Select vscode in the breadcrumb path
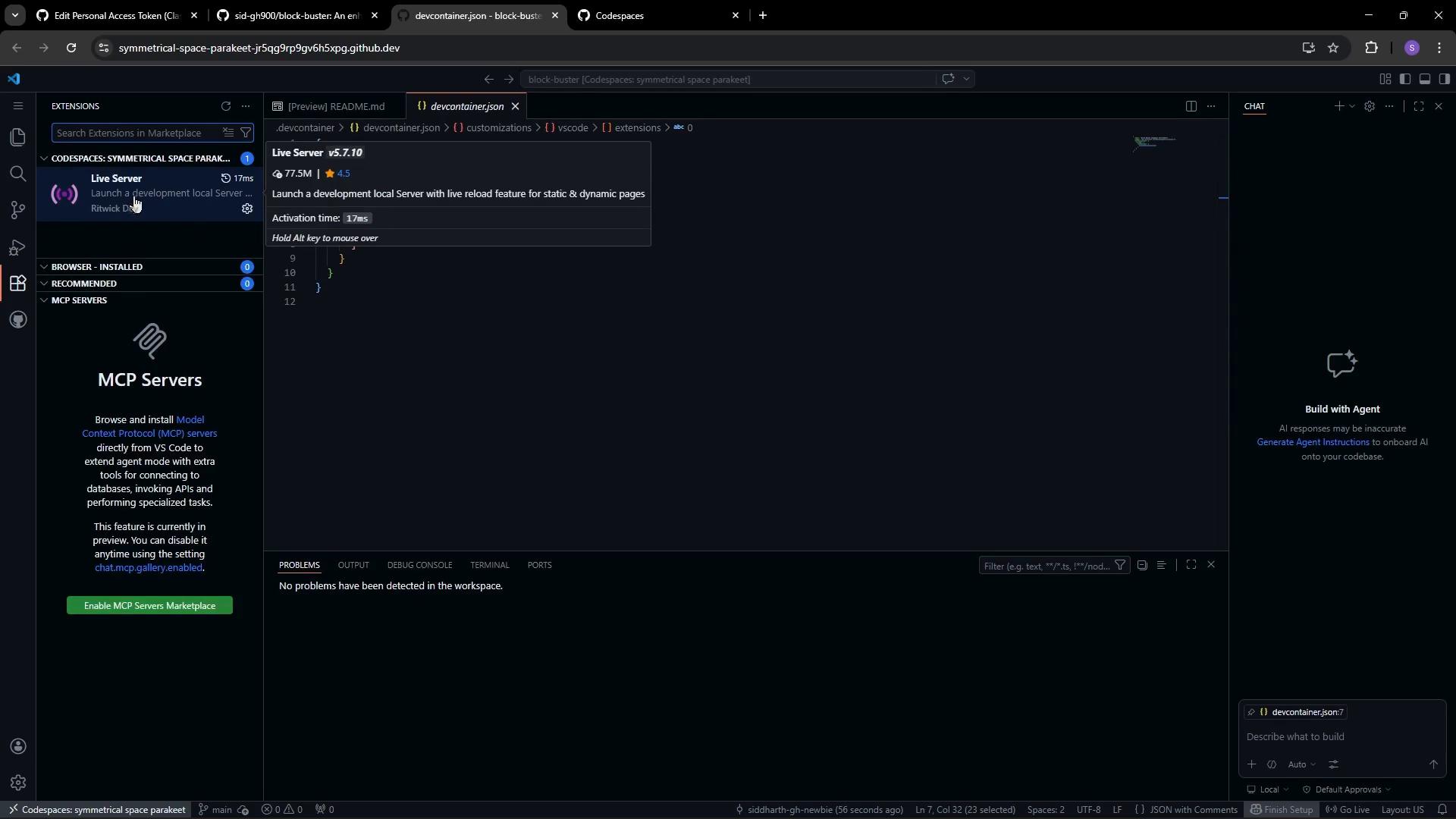This screenshot has width=1456, height=819. coord(573,127)
